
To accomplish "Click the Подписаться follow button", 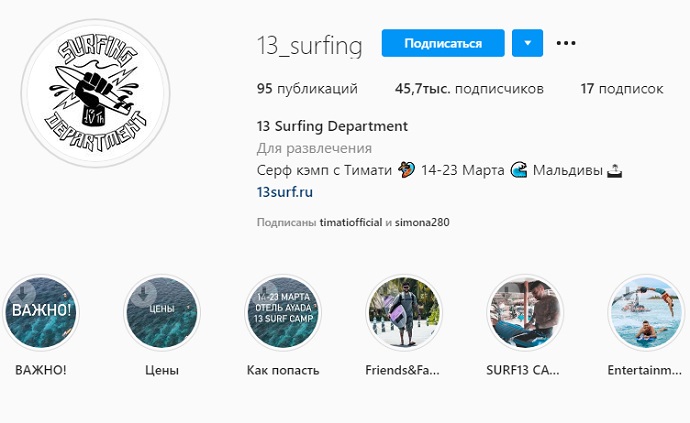I will (443, 43).
